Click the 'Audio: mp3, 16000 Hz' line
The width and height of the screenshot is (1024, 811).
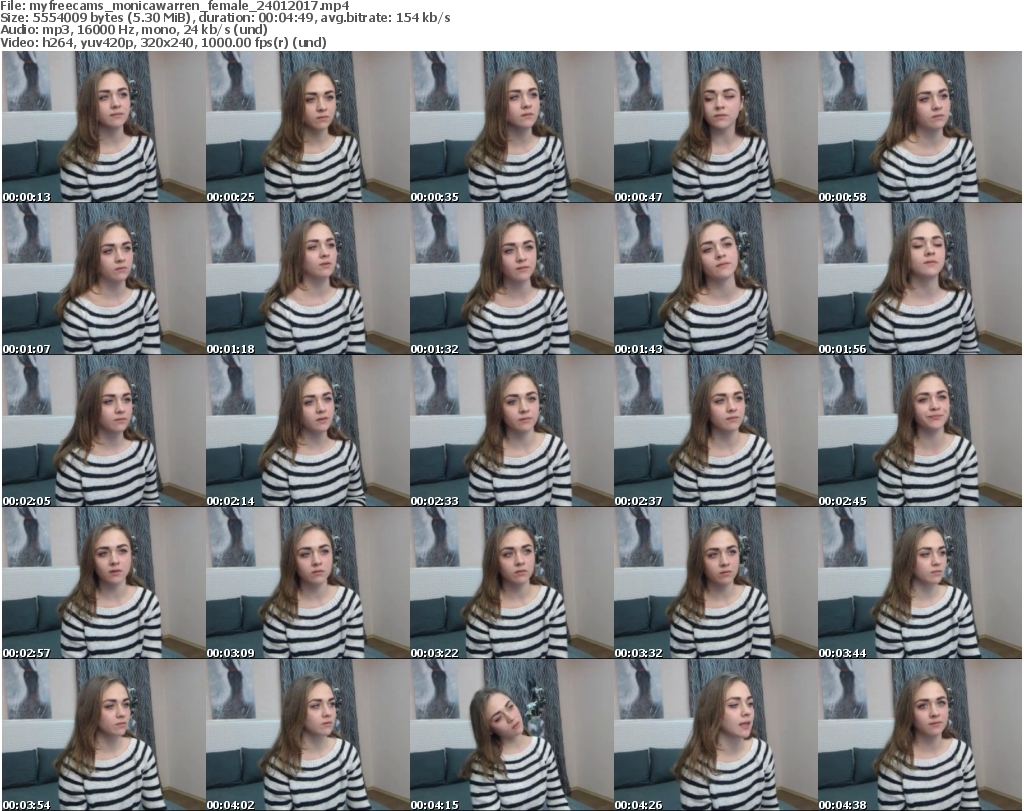point(134,30)
